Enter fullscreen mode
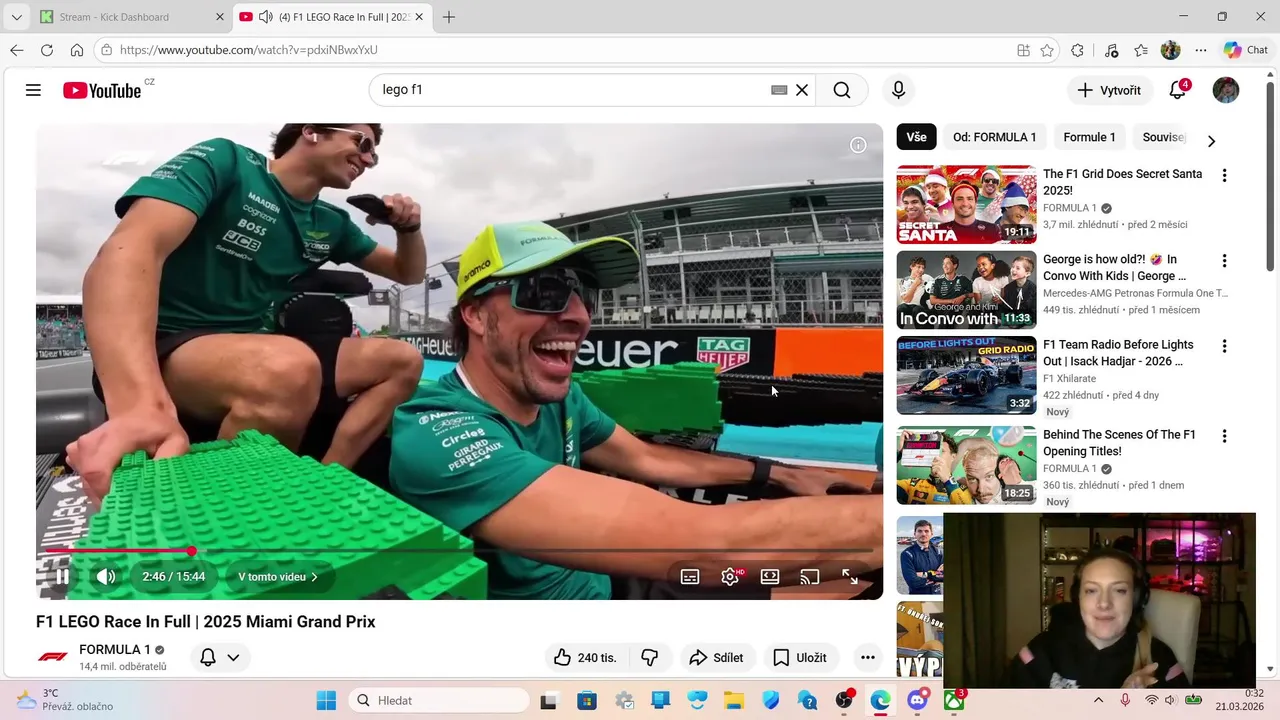 [850, 576]
